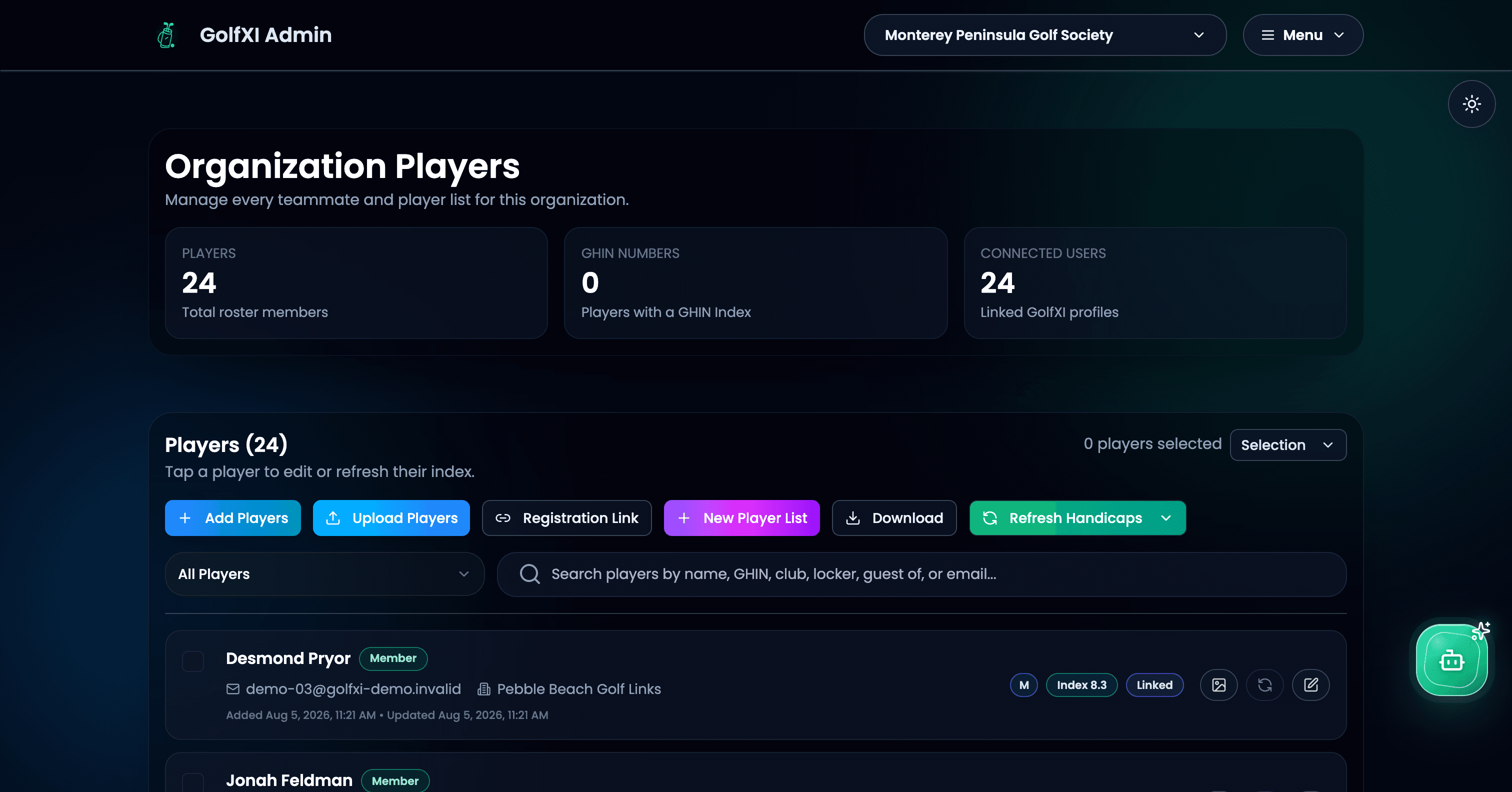The image size is (1512, 792).
Task: Open Jonah Feldman player name
Action: 289,780
